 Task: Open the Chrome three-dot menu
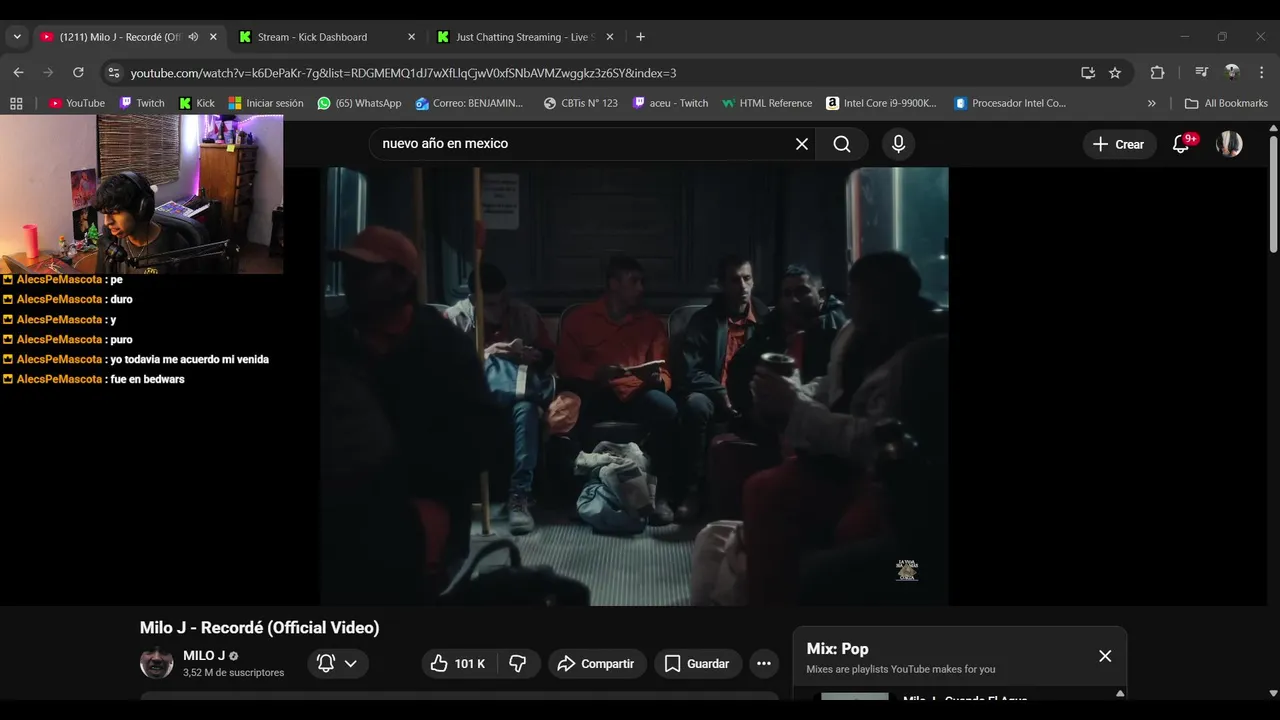point(1262,72)
